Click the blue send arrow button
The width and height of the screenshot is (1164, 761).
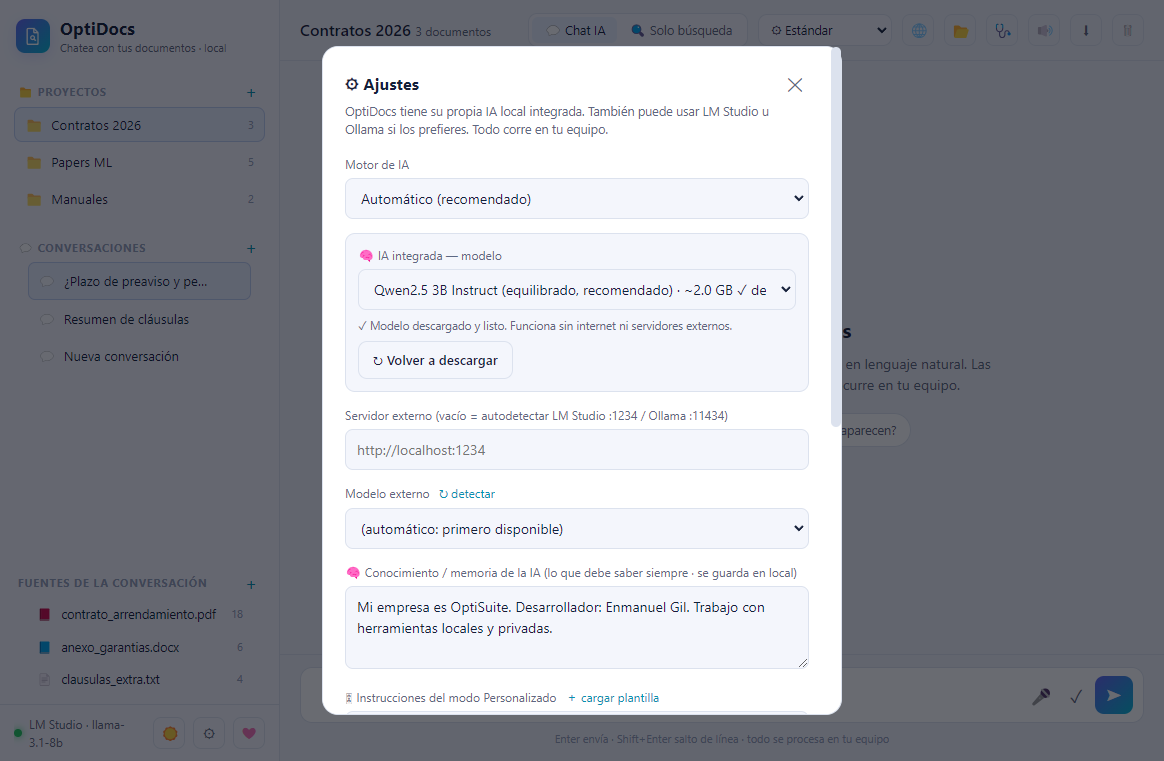pyautogui.click(x=1114, y=695)
